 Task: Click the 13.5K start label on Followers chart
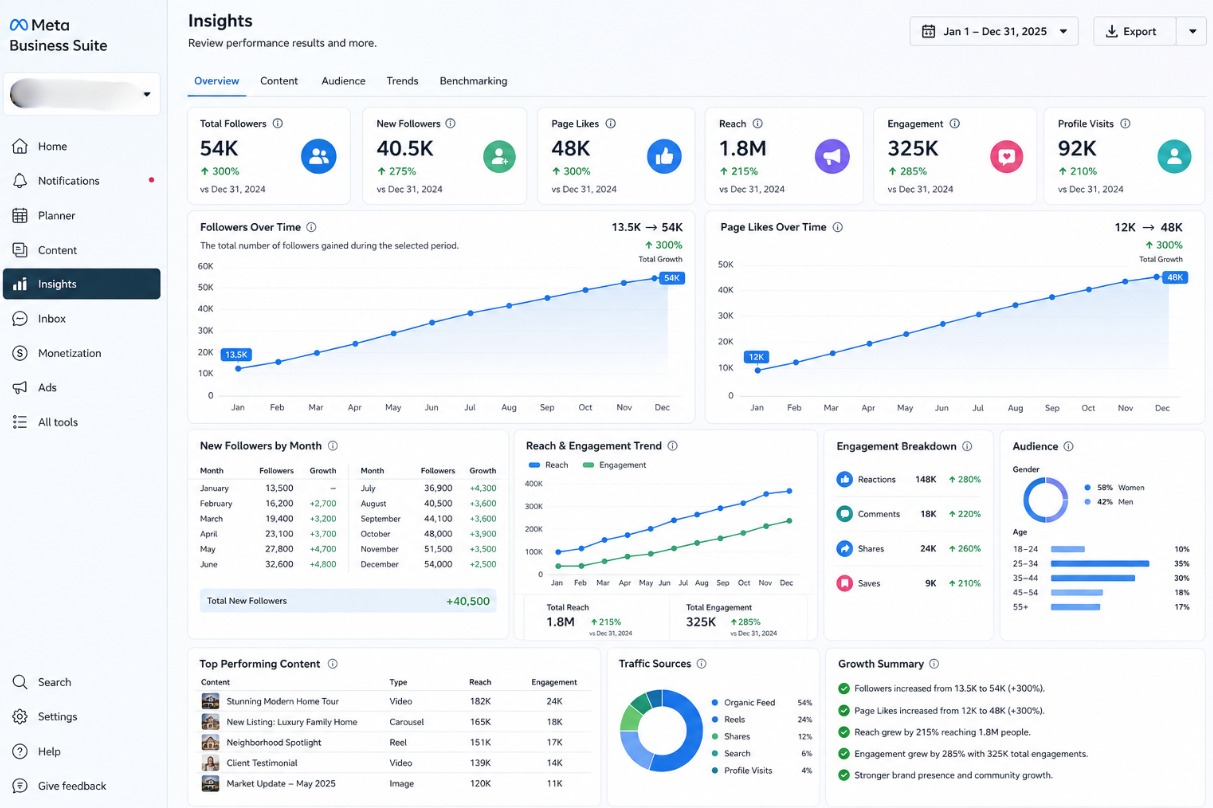point(236,354)
